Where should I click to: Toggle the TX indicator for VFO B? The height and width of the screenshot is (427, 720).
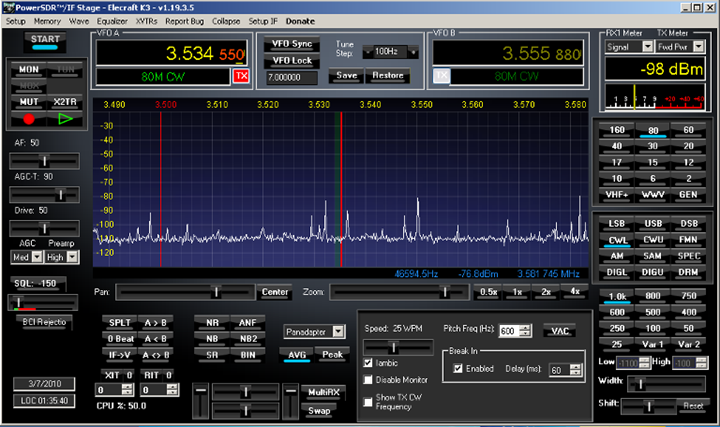(x=441, y=76)
